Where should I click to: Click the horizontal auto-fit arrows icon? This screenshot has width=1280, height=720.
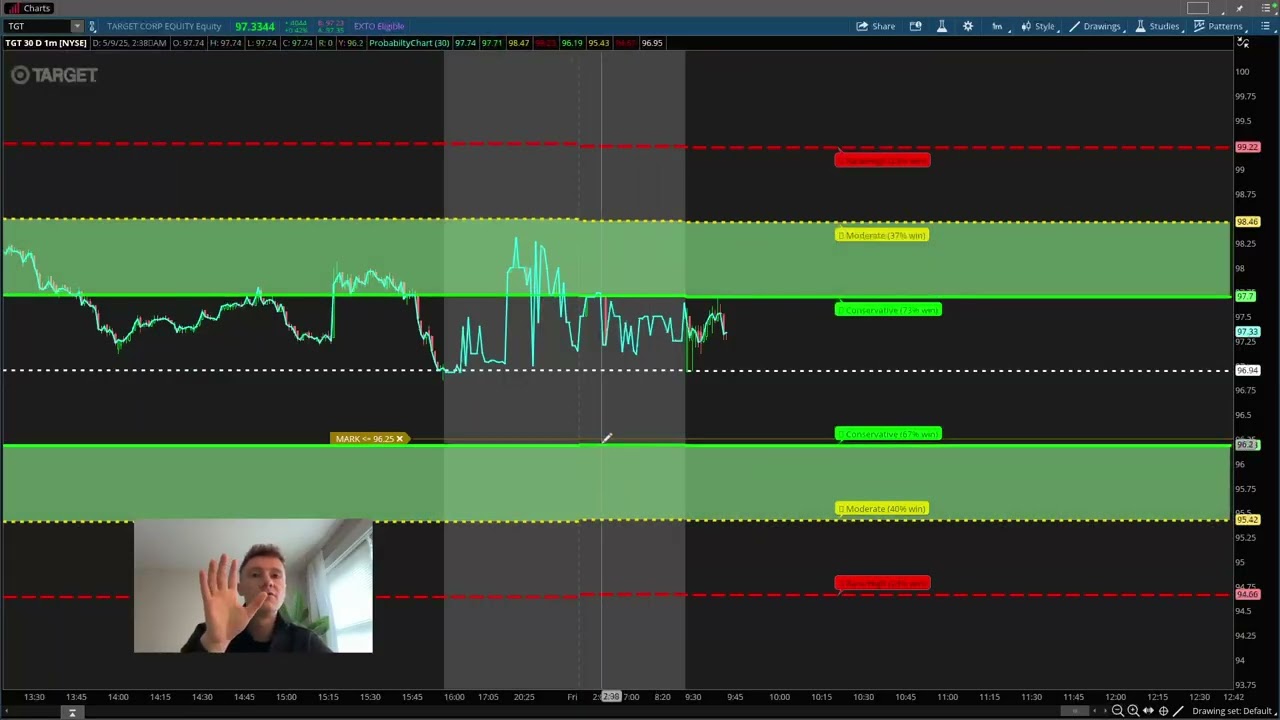pos(1148,711)
